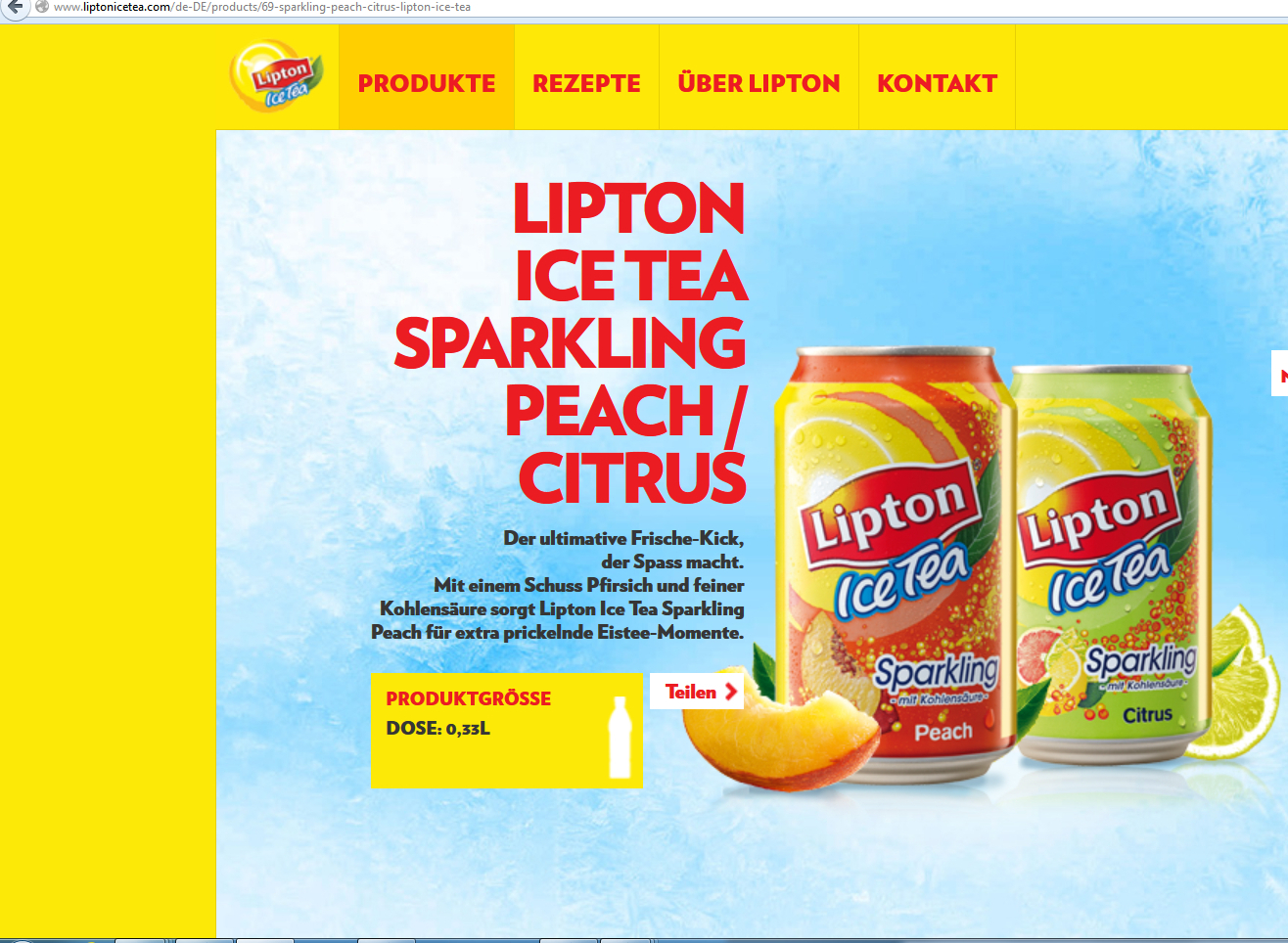Click the Teilen share button

tap(697, 692)
